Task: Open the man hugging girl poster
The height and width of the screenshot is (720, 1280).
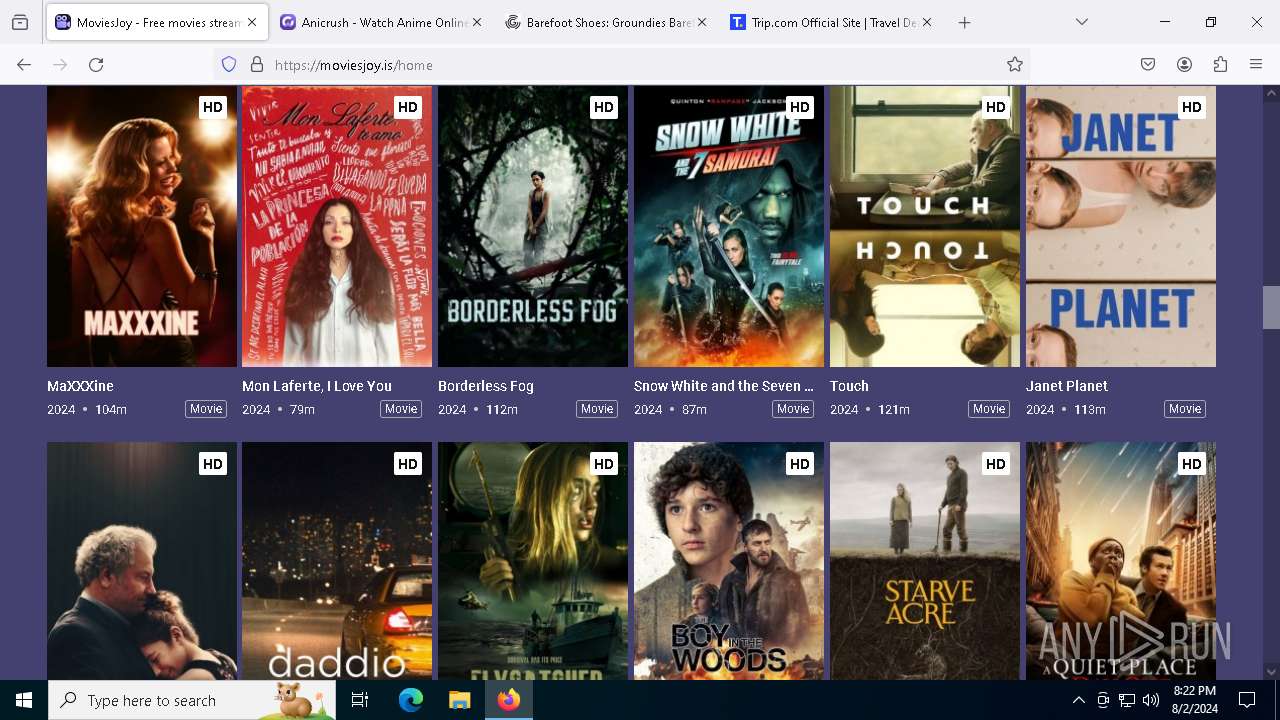Action: [142, 561]
